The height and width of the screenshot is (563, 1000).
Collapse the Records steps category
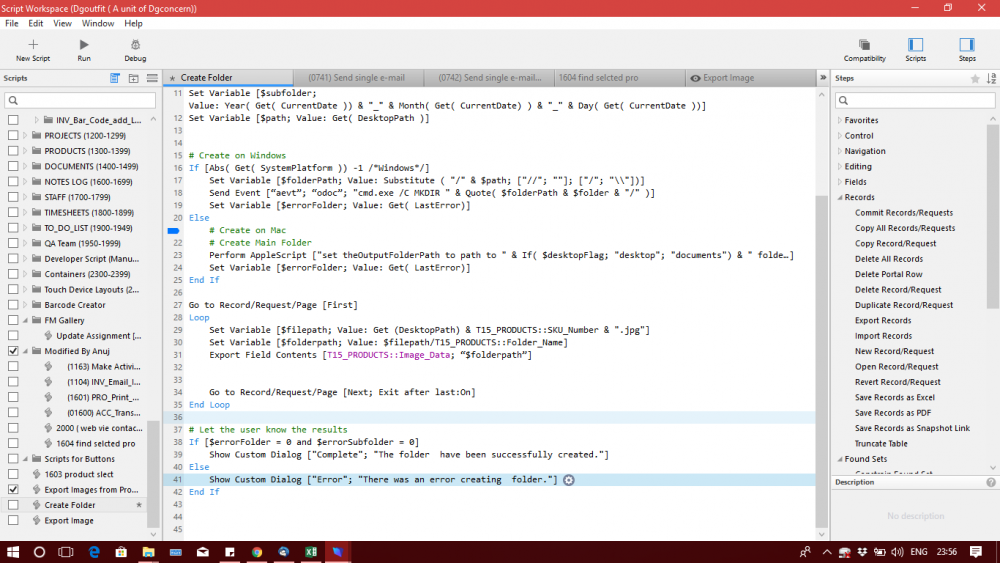coord(840,198)
